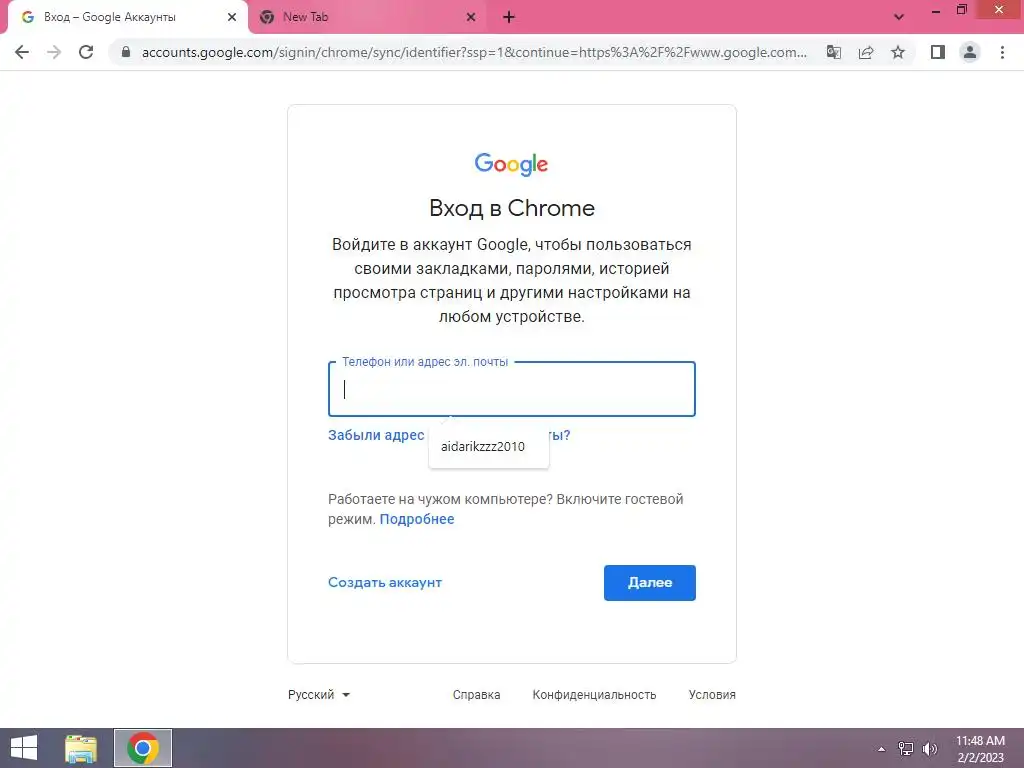
Task: Open the volume speaker tray icon
Action: pyautogui.click(x=930, y=748)
